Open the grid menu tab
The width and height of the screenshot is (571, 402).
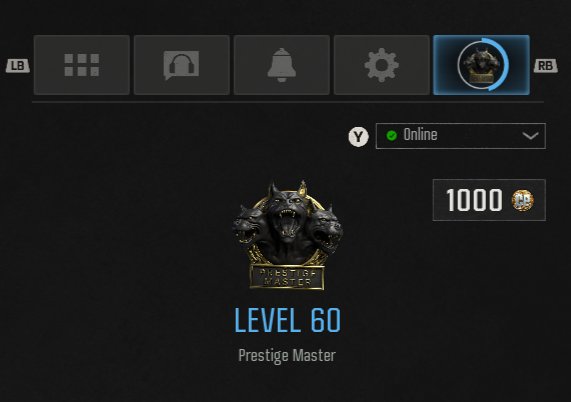pos(82,65)
